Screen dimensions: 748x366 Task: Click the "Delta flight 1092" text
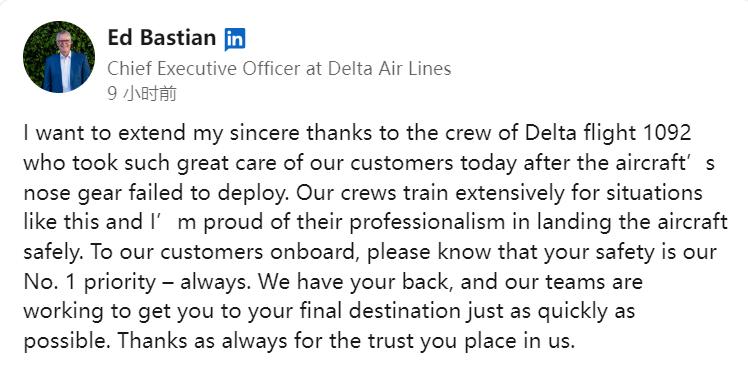[608, 134]
